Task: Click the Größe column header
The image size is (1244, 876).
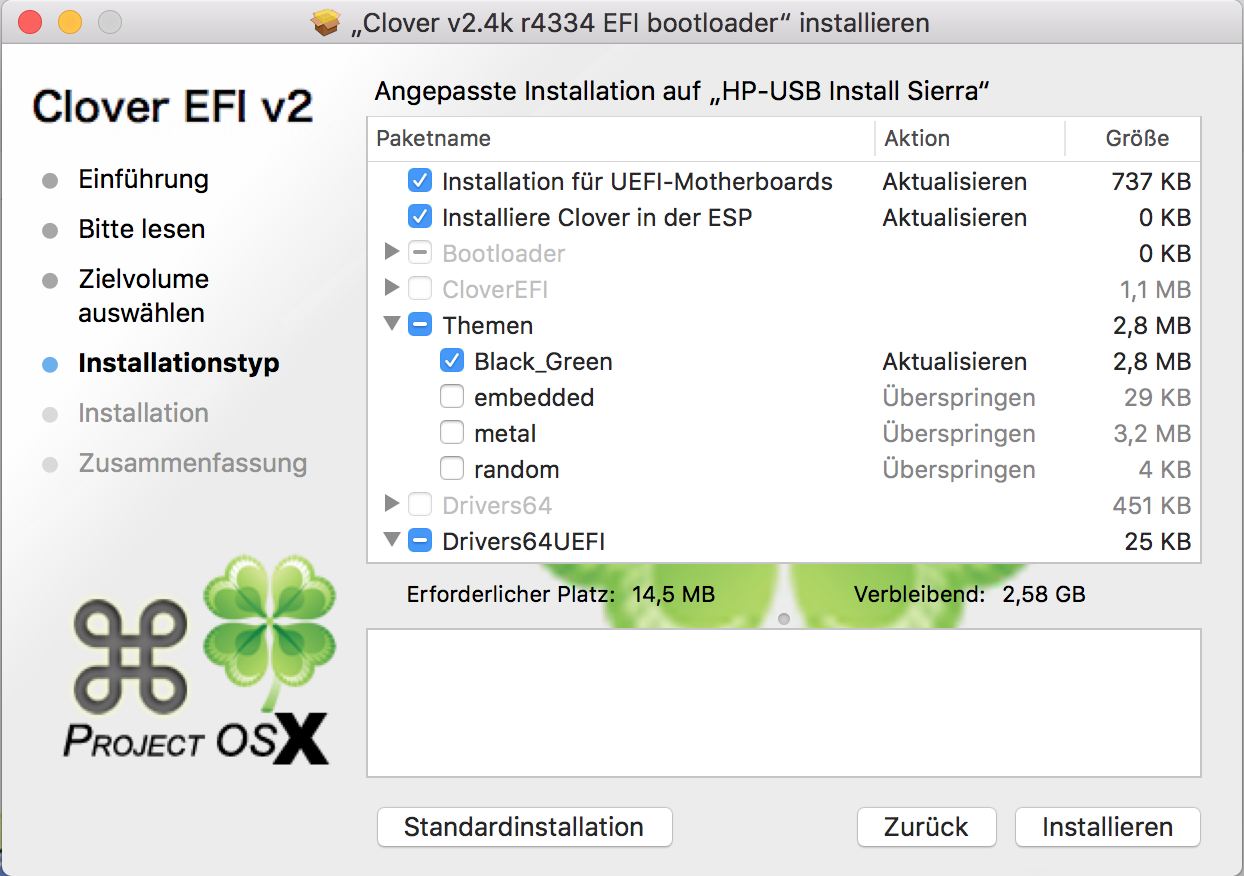Action: [x=1137, y=138]
